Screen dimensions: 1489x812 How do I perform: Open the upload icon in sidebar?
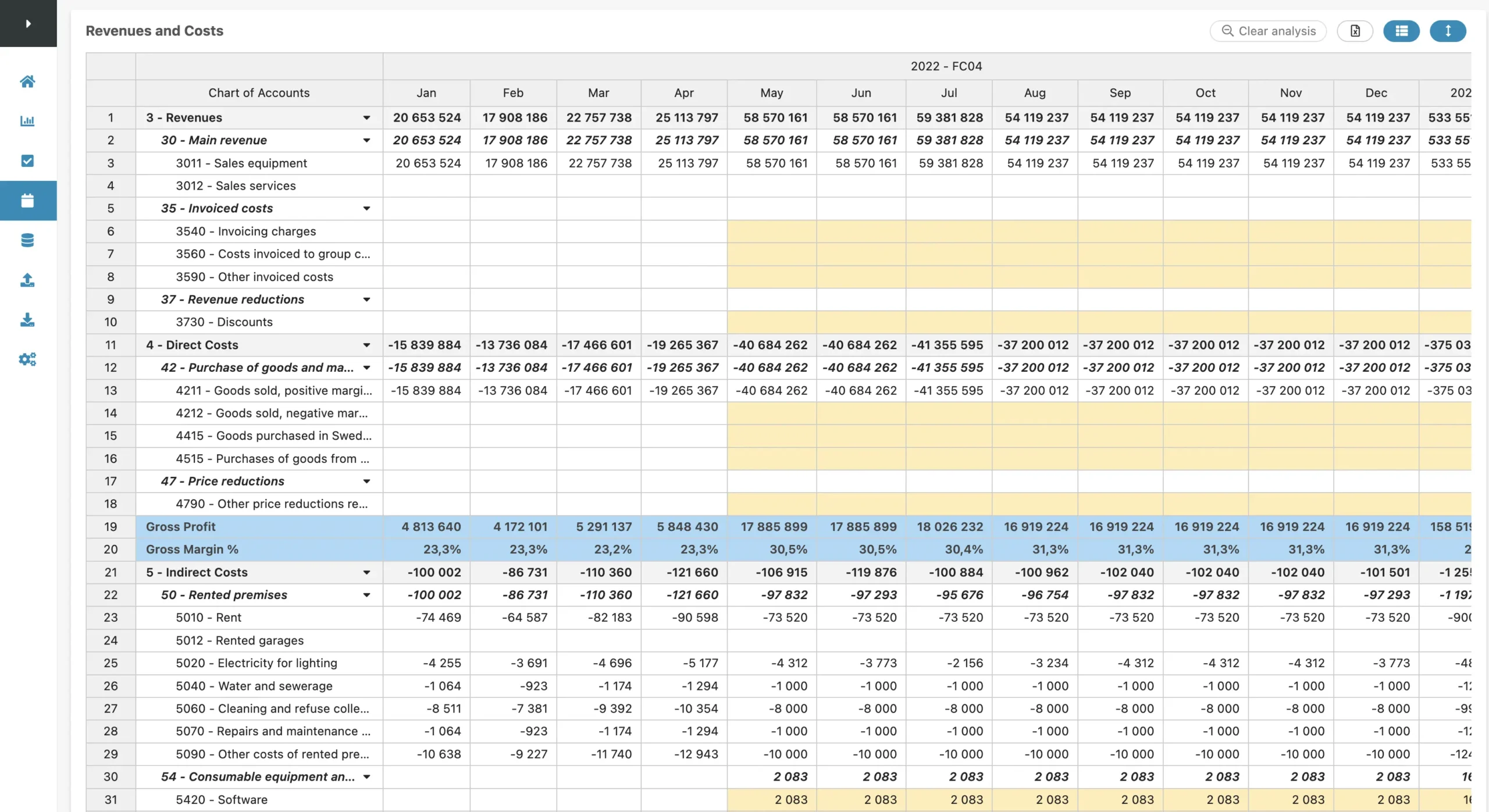(27, 280)
